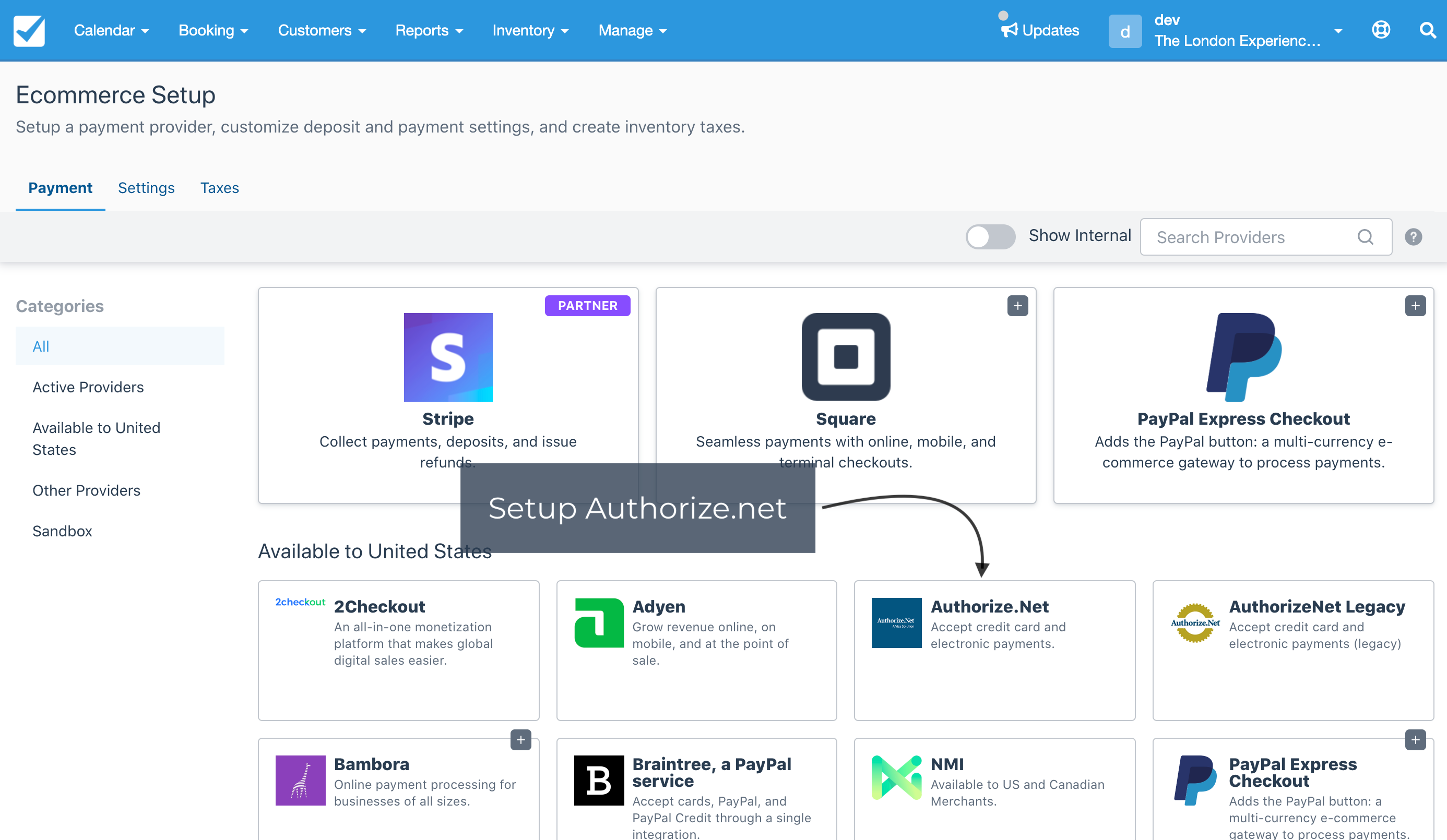Open the Stripe provider title
This screenshot has height=840, width=1447.
448,419
